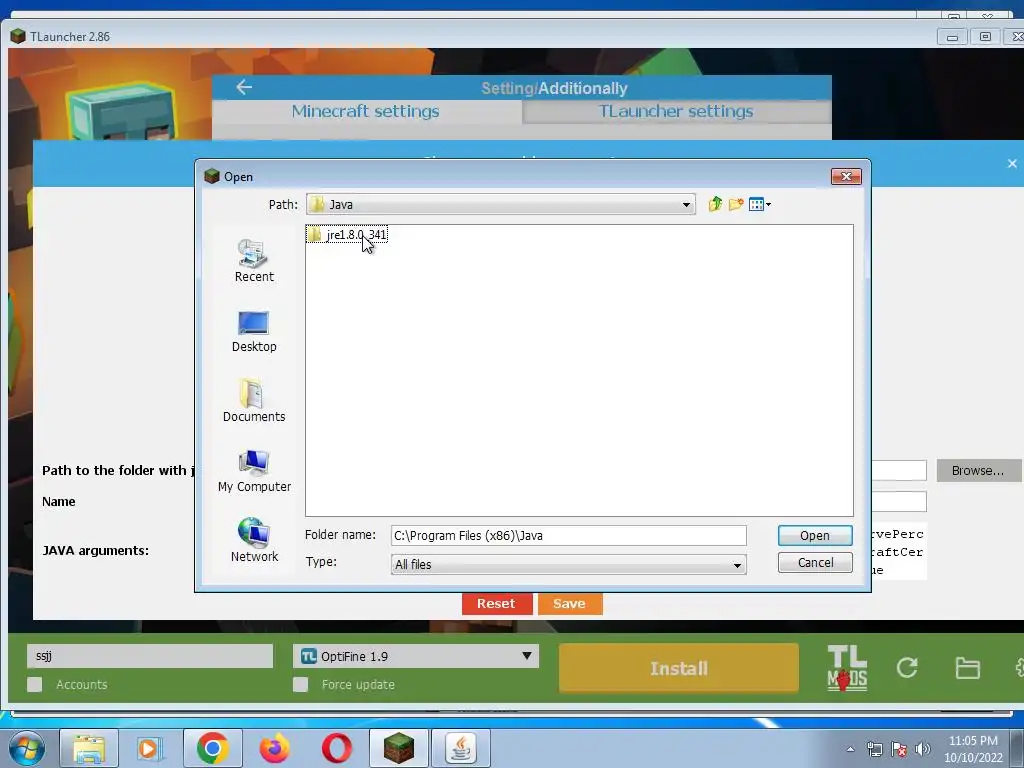This screenshot has height=768, width=1024.
Task: Click the taskbar clock showing 11:05 PM
Action: pyautogui.click(x=973, y=749)
